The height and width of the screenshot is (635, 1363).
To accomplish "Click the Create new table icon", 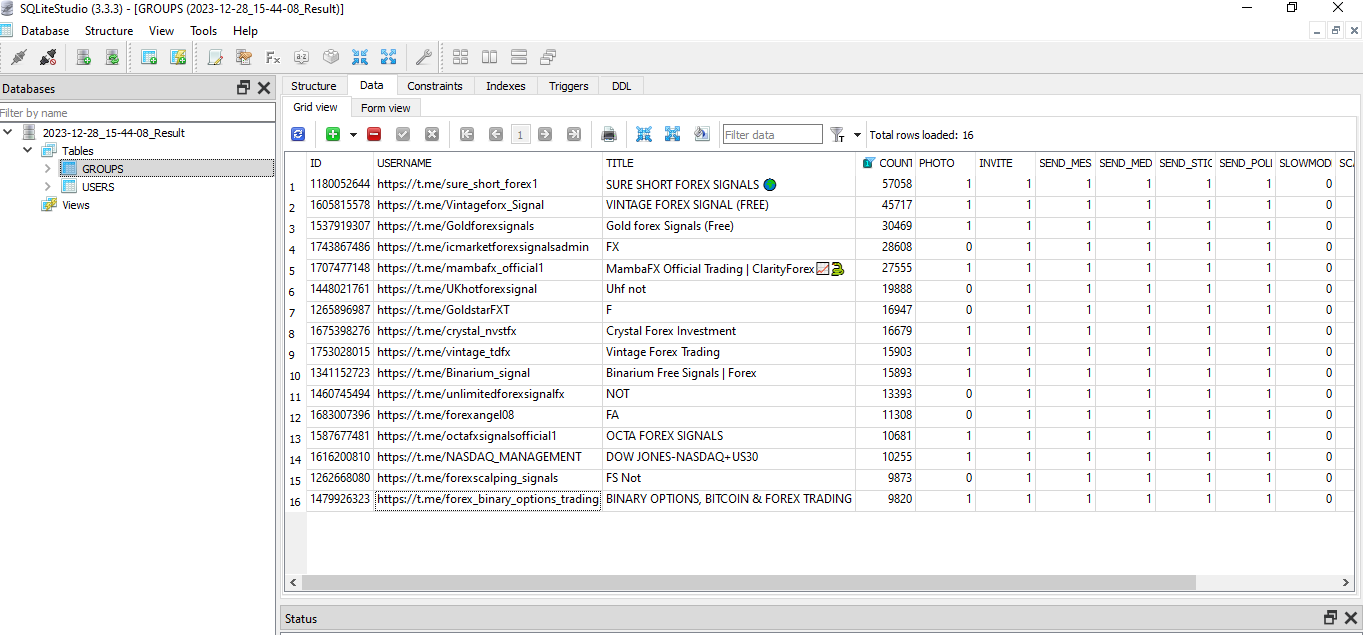I will (149, 57).
